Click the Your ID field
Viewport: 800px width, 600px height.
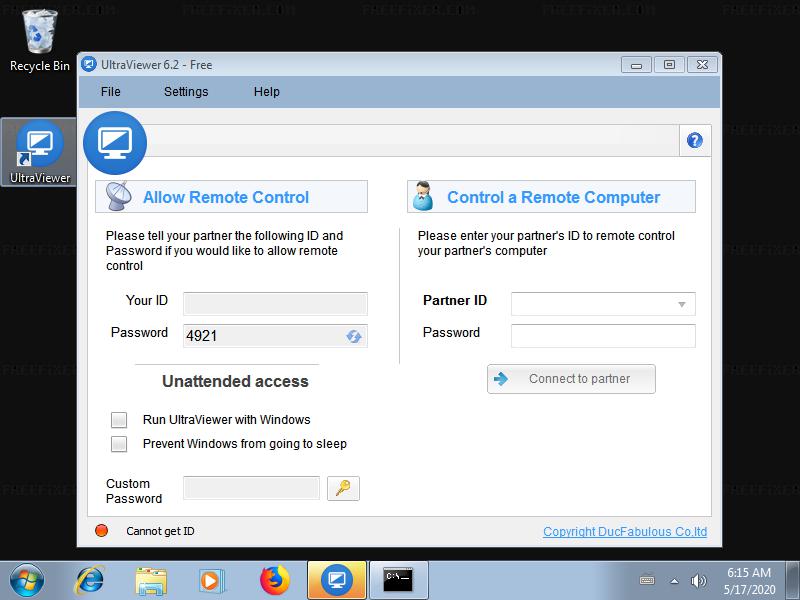[276, 304]
